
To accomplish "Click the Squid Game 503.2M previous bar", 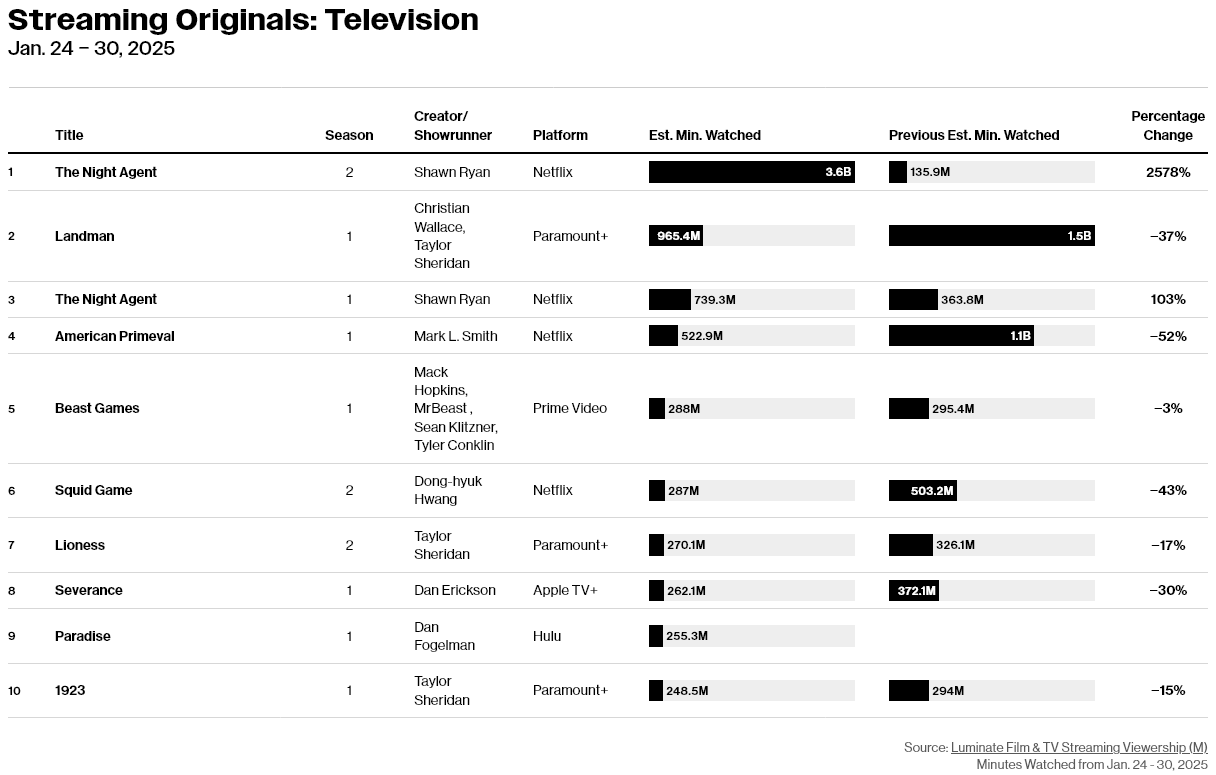I will coord(922,490).
